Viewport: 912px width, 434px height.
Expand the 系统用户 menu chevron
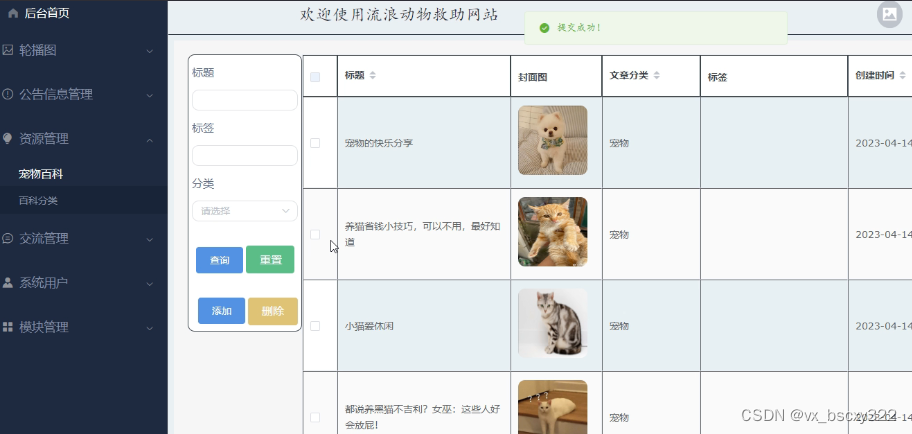click(x=149, y=284)
